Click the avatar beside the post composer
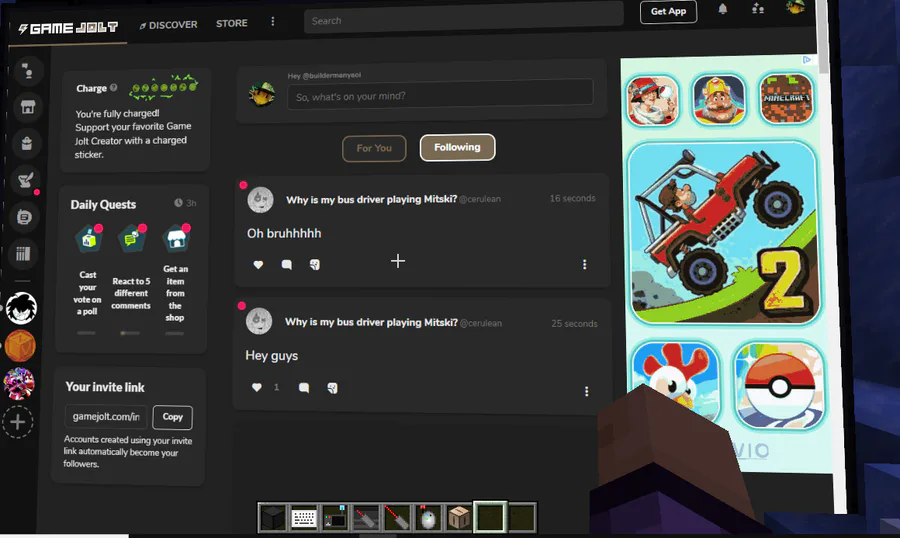The height and width of the screenshot is (538, 900). (x=262, y=94)
